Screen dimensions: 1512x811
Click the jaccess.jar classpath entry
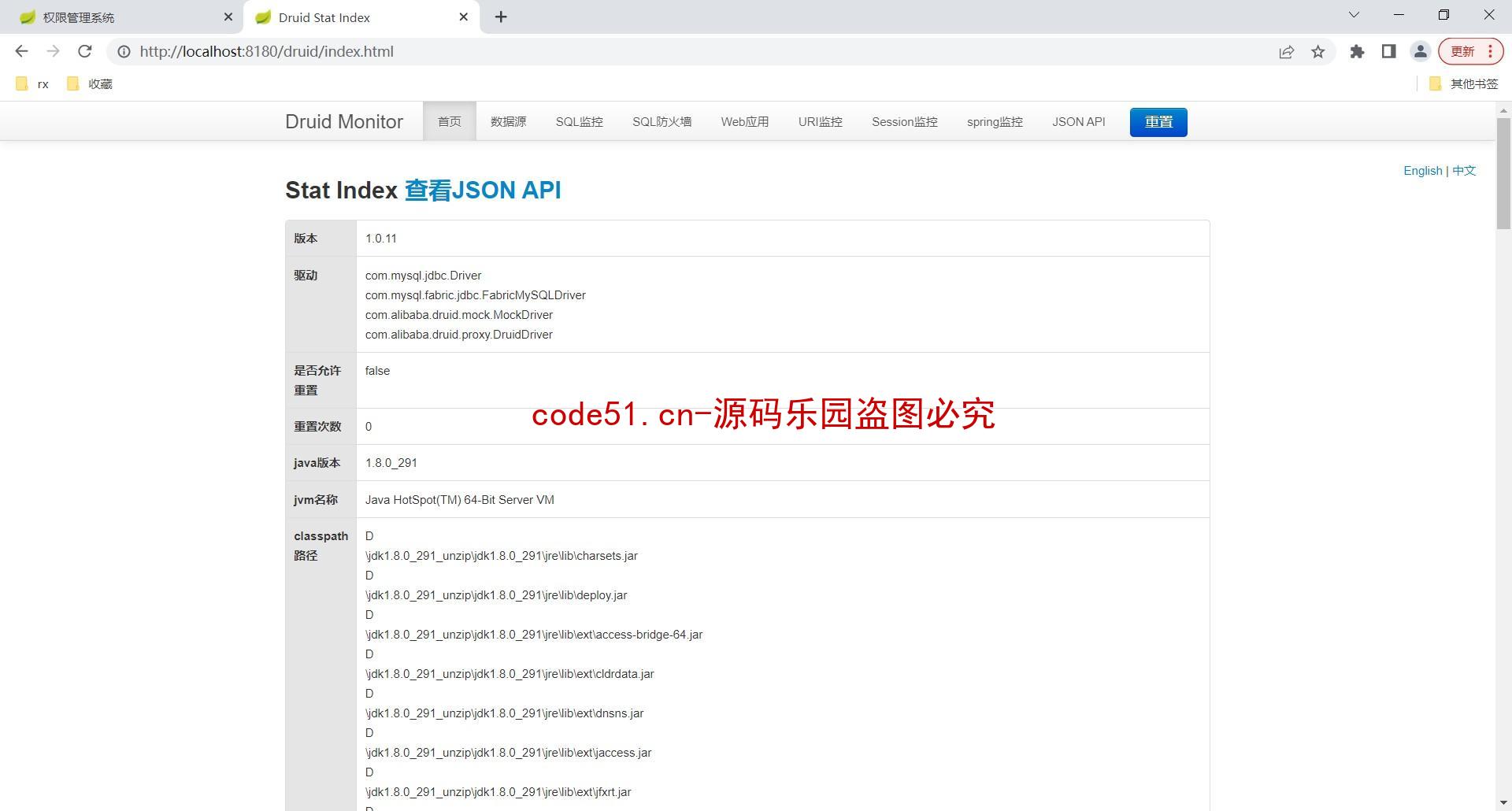509,753
